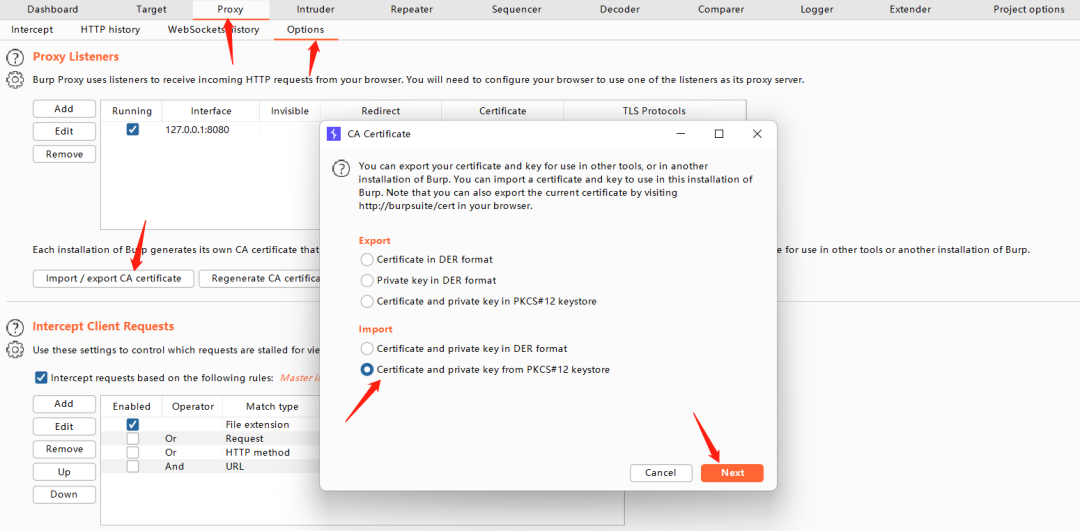Click Add in Intercept Client Requests
The height and width of the screenshot is (531, 1080).
[x=64, y=404]
